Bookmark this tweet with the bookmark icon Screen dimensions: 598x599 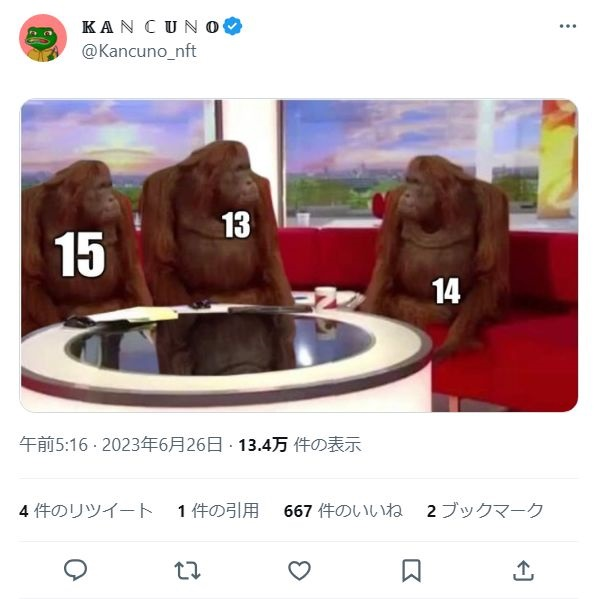pos(411,570)
